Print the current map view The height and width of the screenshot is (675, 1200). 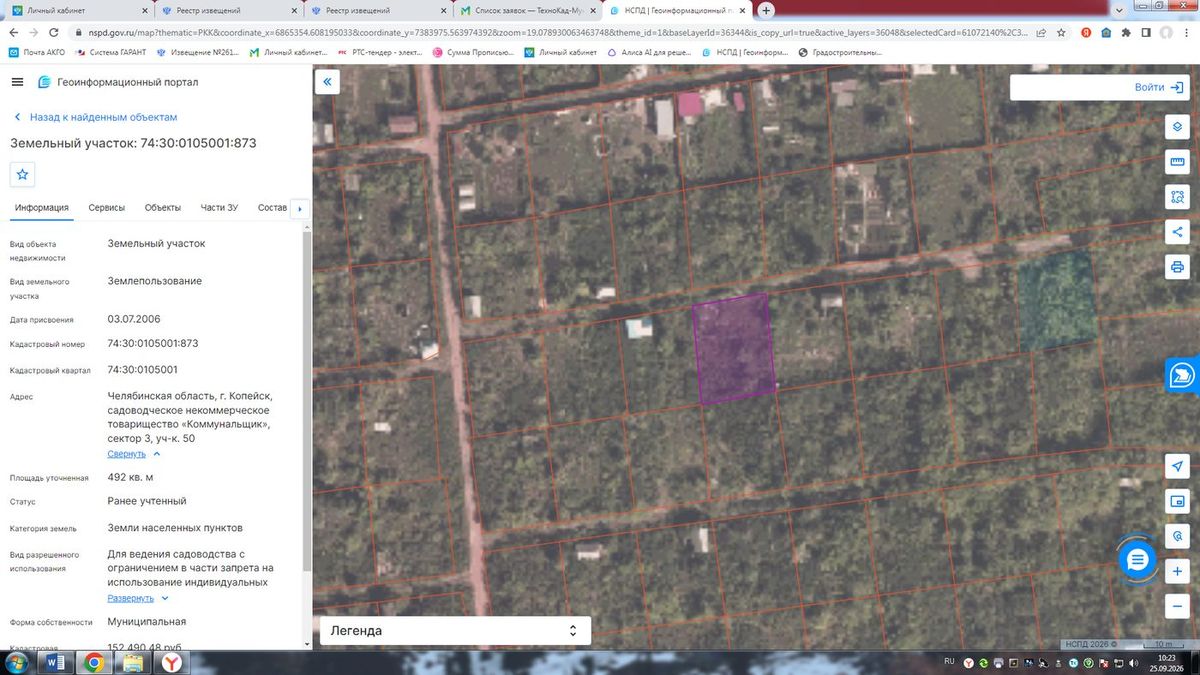point(1177,268)
